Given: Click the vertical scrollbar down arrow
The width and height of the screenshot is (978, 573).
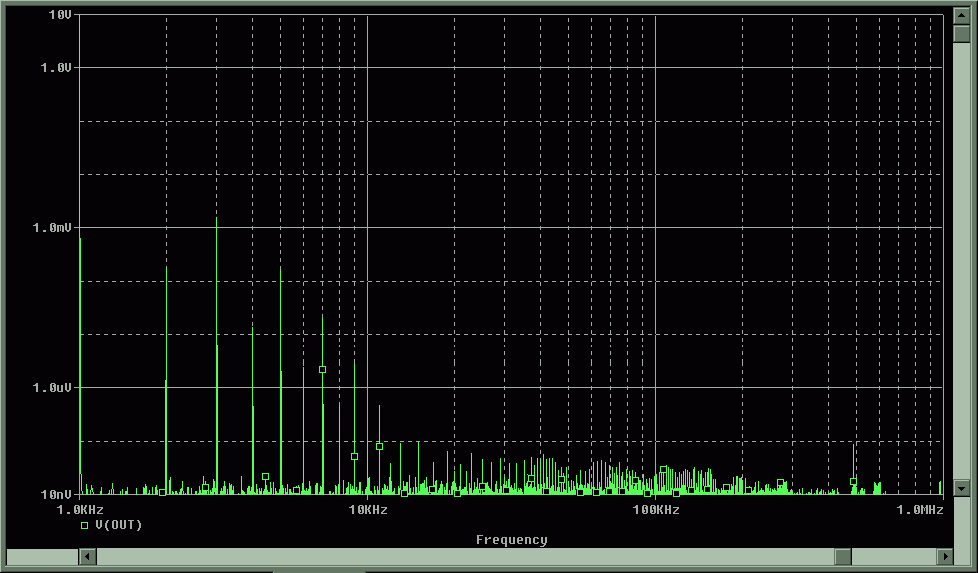Looking at the screenshot, I should tap(961, 488).
